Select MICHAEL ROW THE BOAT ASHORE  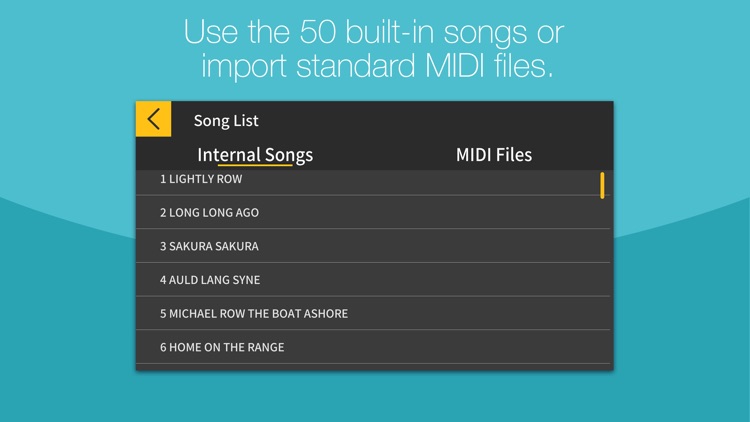coord(373,313)
